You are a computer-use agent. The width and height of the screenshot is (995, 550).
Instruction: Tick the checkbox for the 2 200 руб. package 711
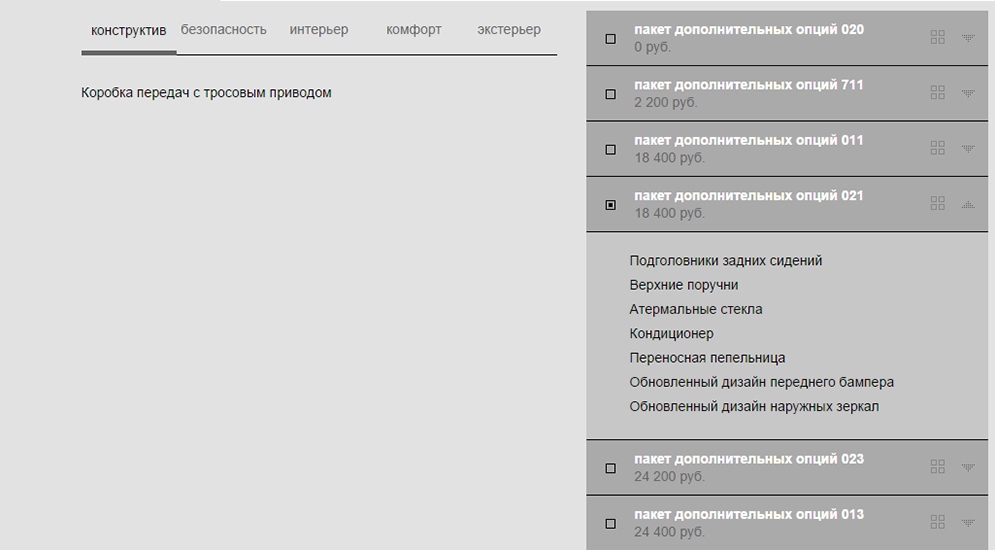tap(611, 94)
